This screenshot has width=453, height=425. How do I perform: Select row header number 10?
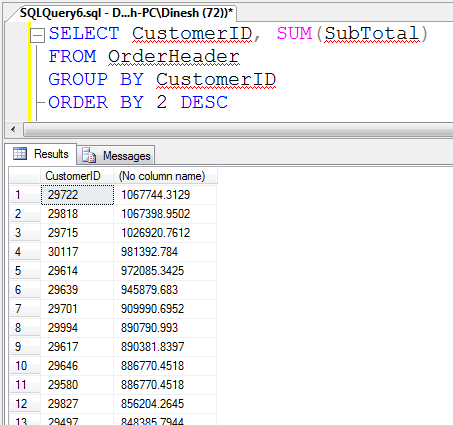pyautogui.click(x=25, y=366)
